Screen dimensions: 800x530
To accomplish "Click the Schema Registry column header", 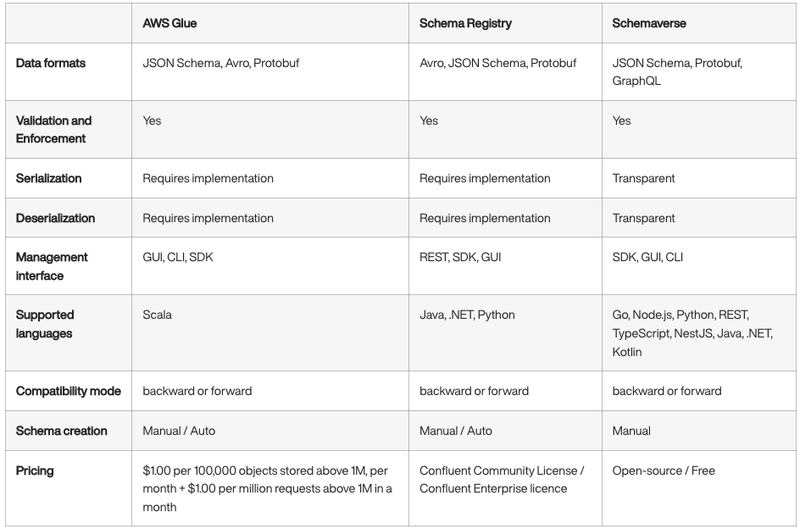I will pyautogui.click(x=468, y=21).
